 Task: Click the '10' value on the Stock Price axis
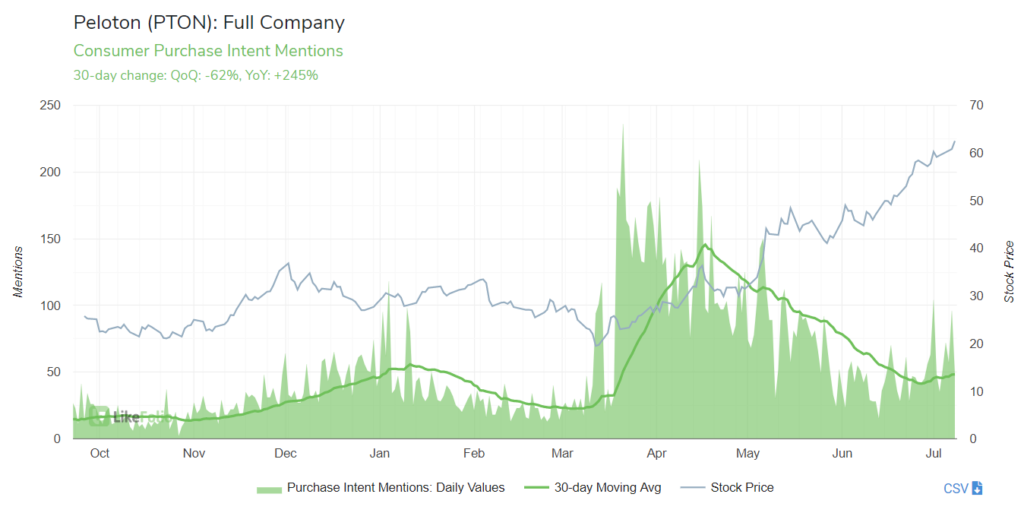point(976,392)
